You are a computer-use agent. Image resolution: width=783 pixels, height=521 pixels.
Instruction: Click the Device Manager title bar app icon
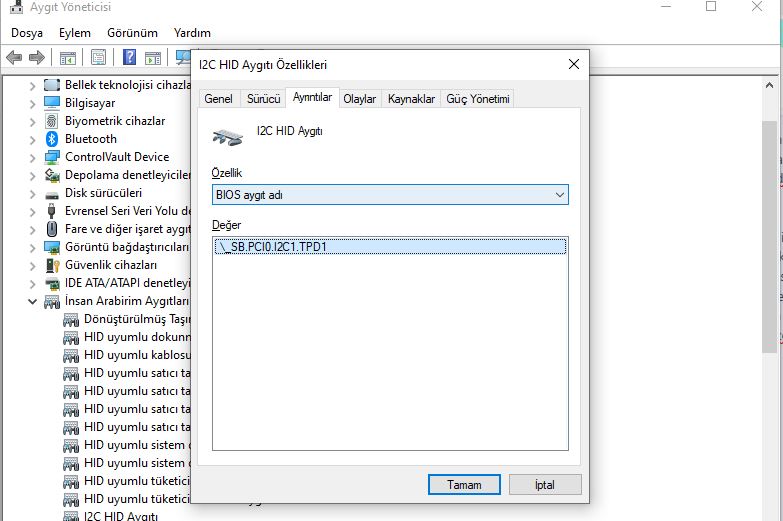[16, 6]
